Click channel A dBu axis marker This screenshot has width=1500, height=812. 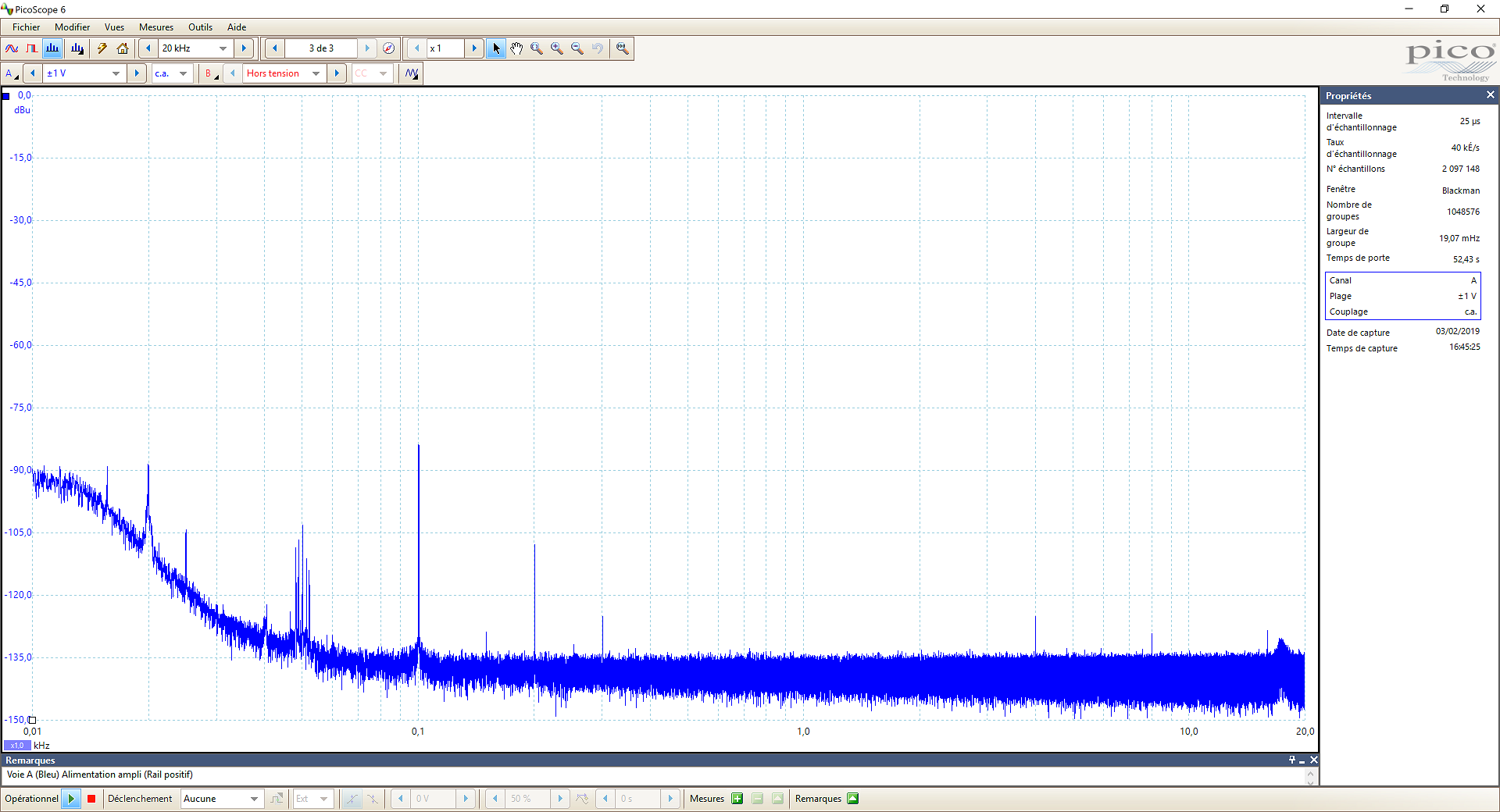[5, 96]
